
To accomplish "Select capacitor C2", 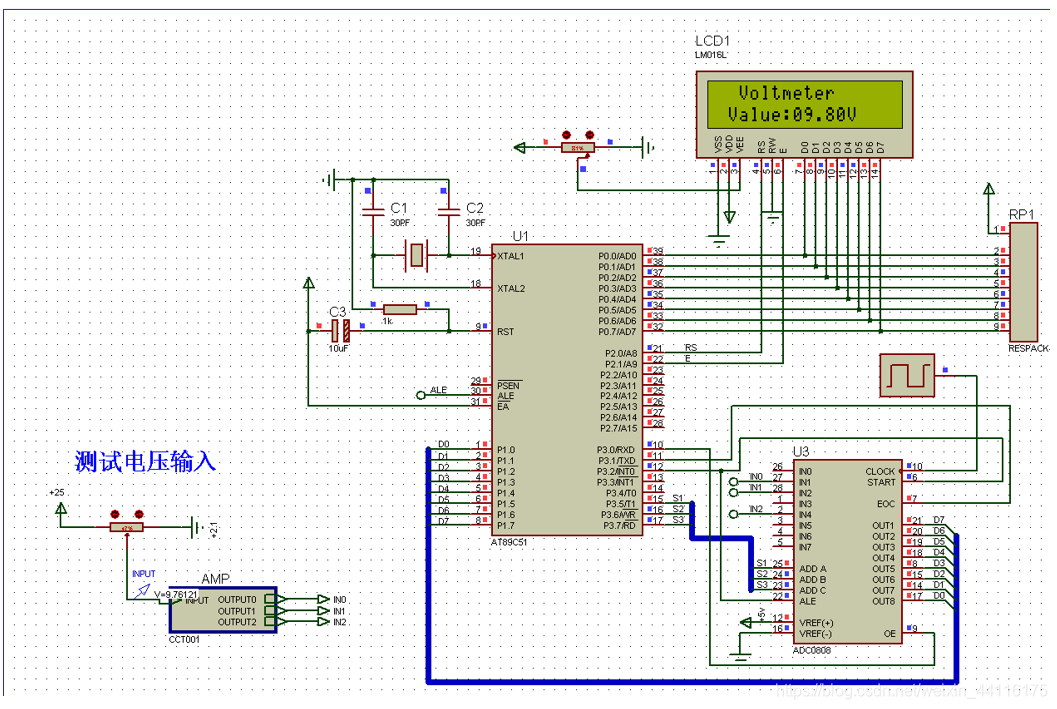I will (448, 211).
